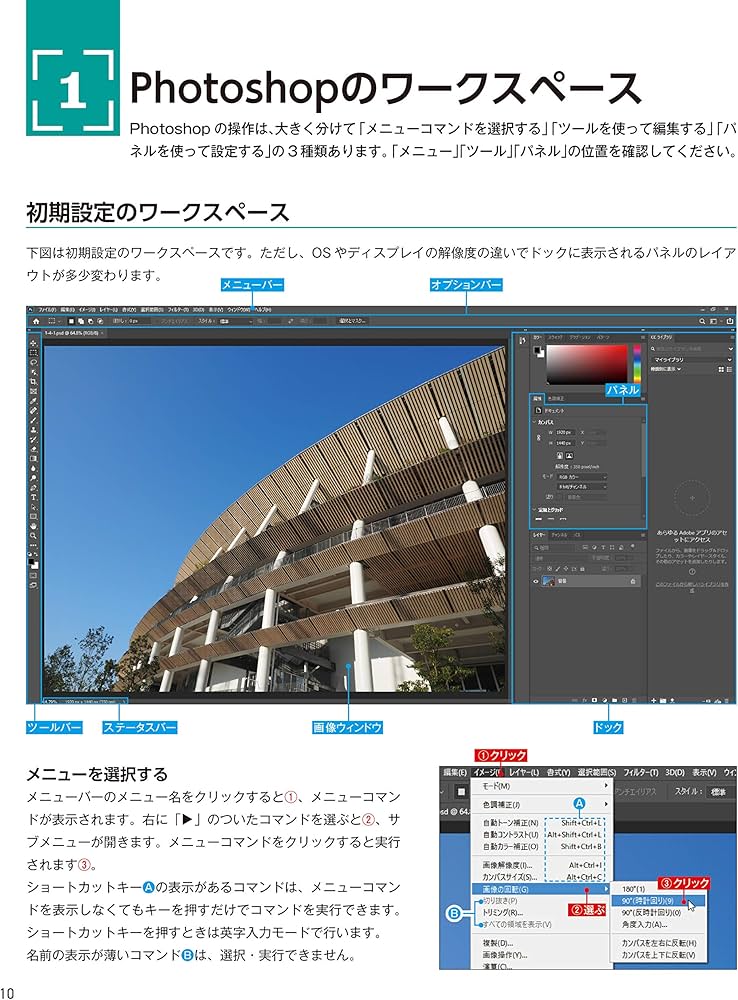Viewport: 738px width, 1000px height.
Task: Choose カンバスサイズ(S)... in the image menu
Action: click(542, 878)
